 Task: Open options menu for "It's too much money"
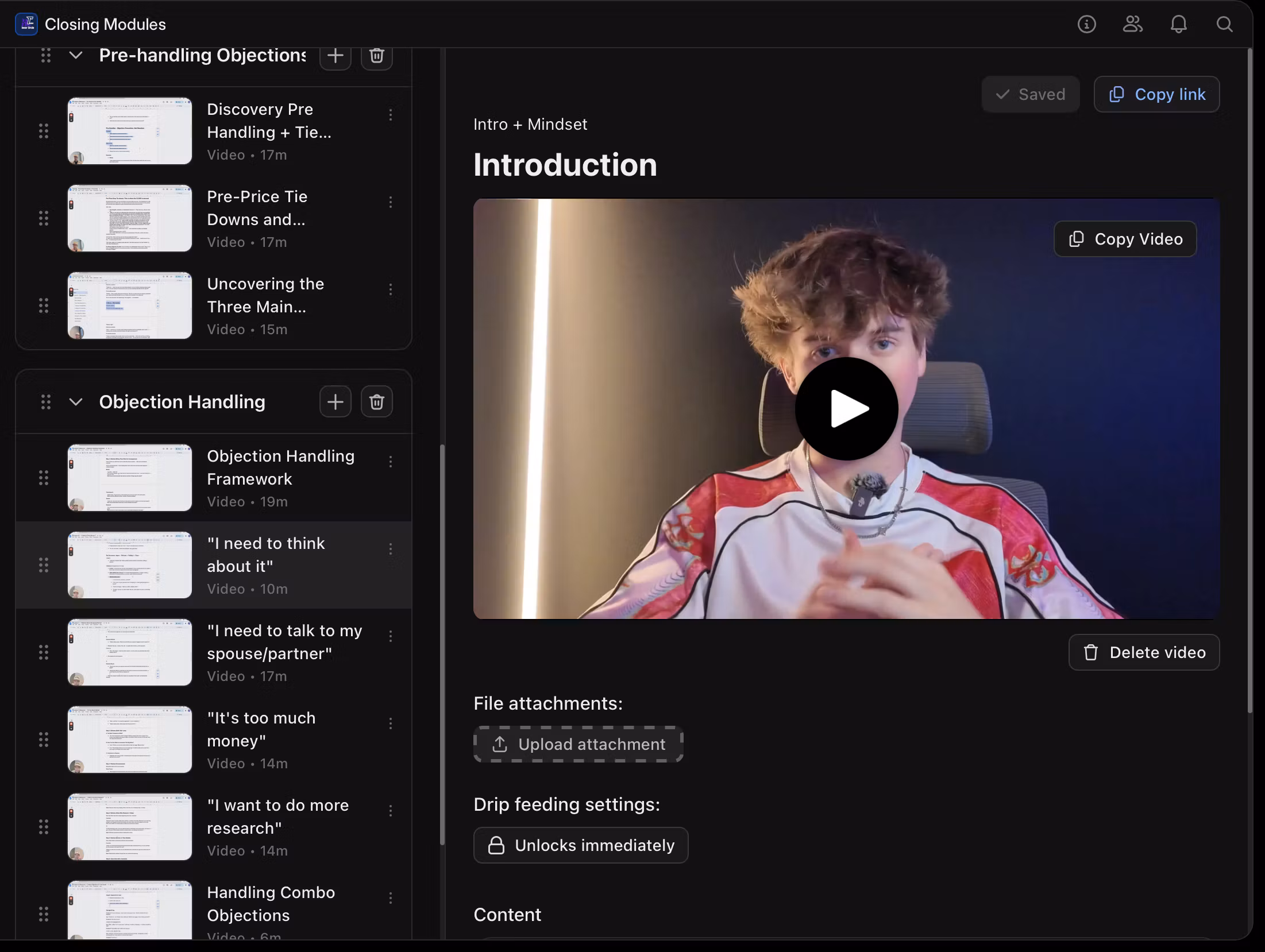point(391,723)
